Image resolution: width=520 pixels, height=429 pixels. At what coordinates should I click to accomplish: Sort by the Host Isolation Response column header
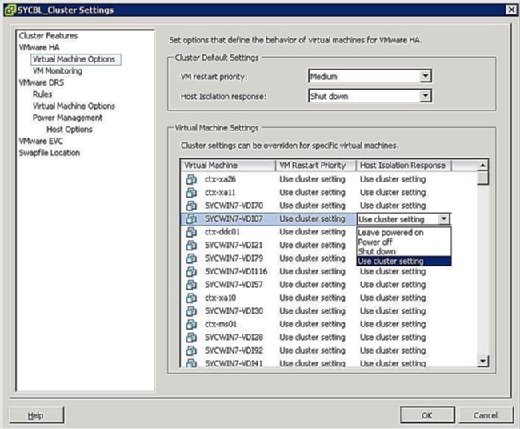(404, 165)
